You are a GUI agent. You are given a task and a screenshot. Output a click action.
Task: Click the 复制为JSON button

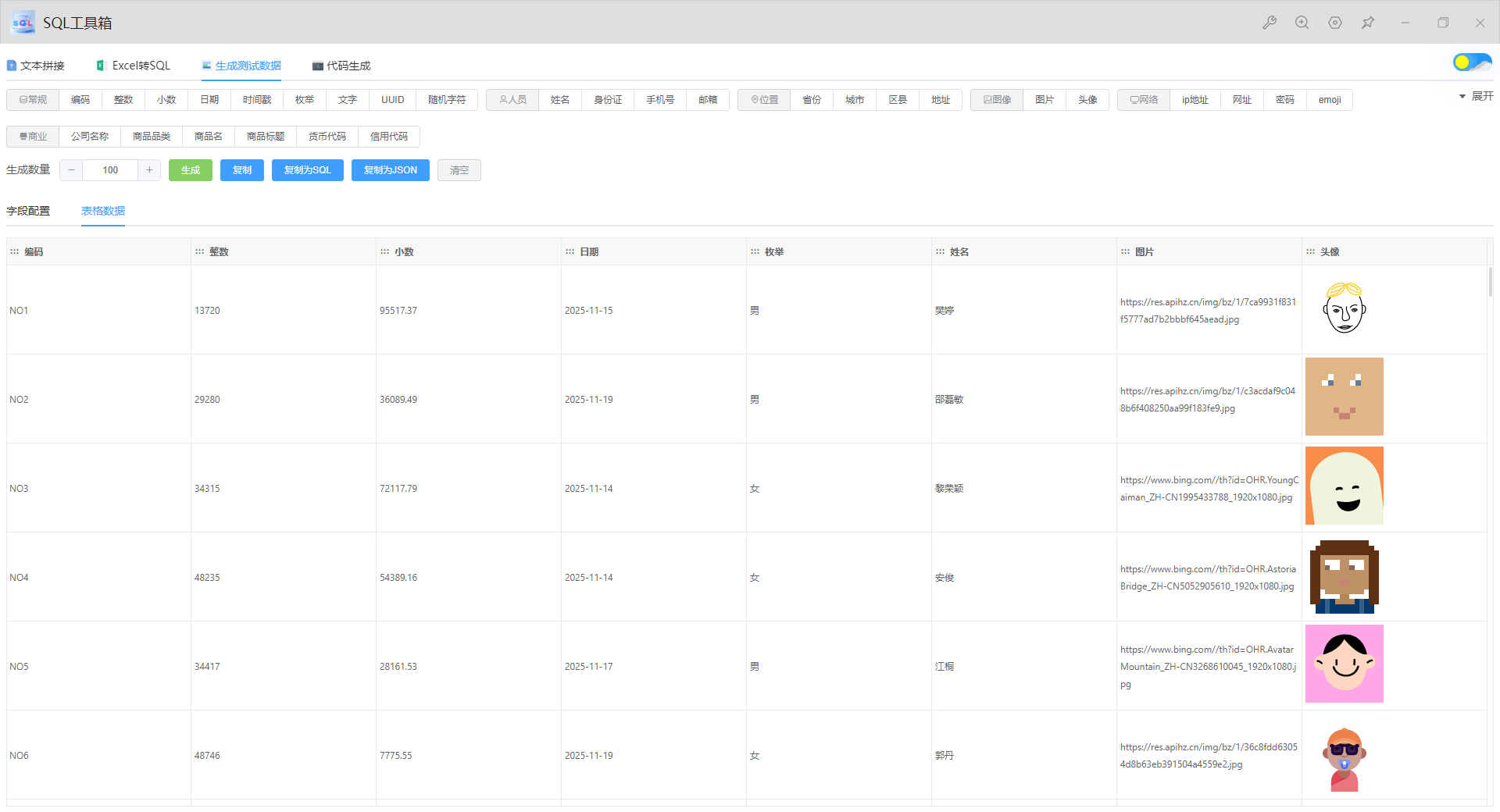coord(390,170)
